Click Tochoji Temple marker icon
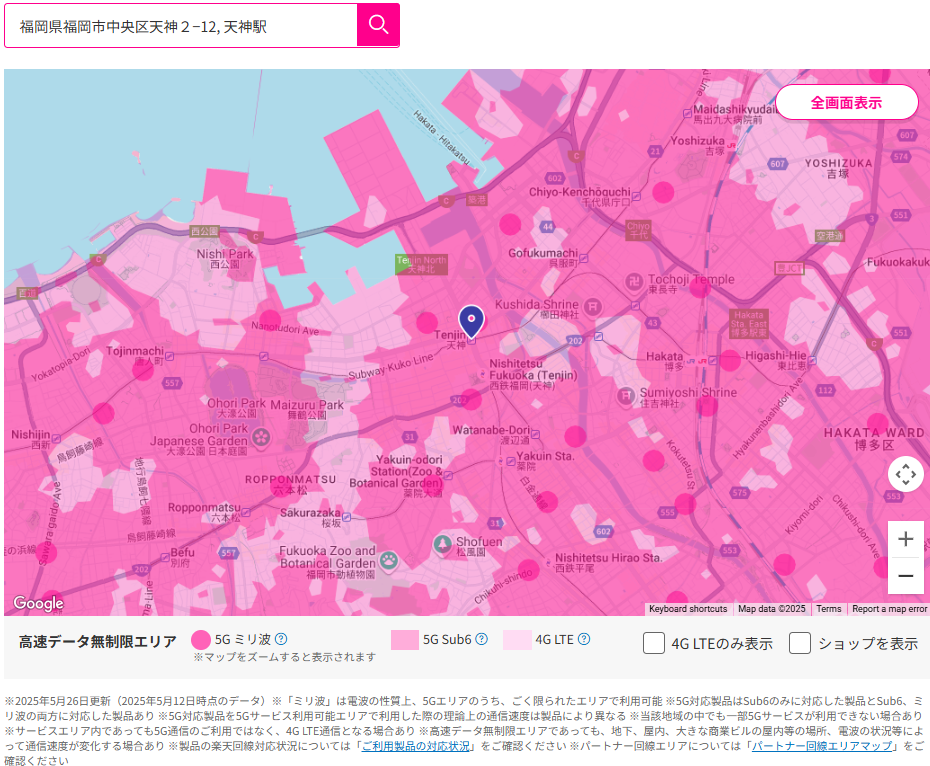This screenshot has width=930, height=766. coord(634,281)
